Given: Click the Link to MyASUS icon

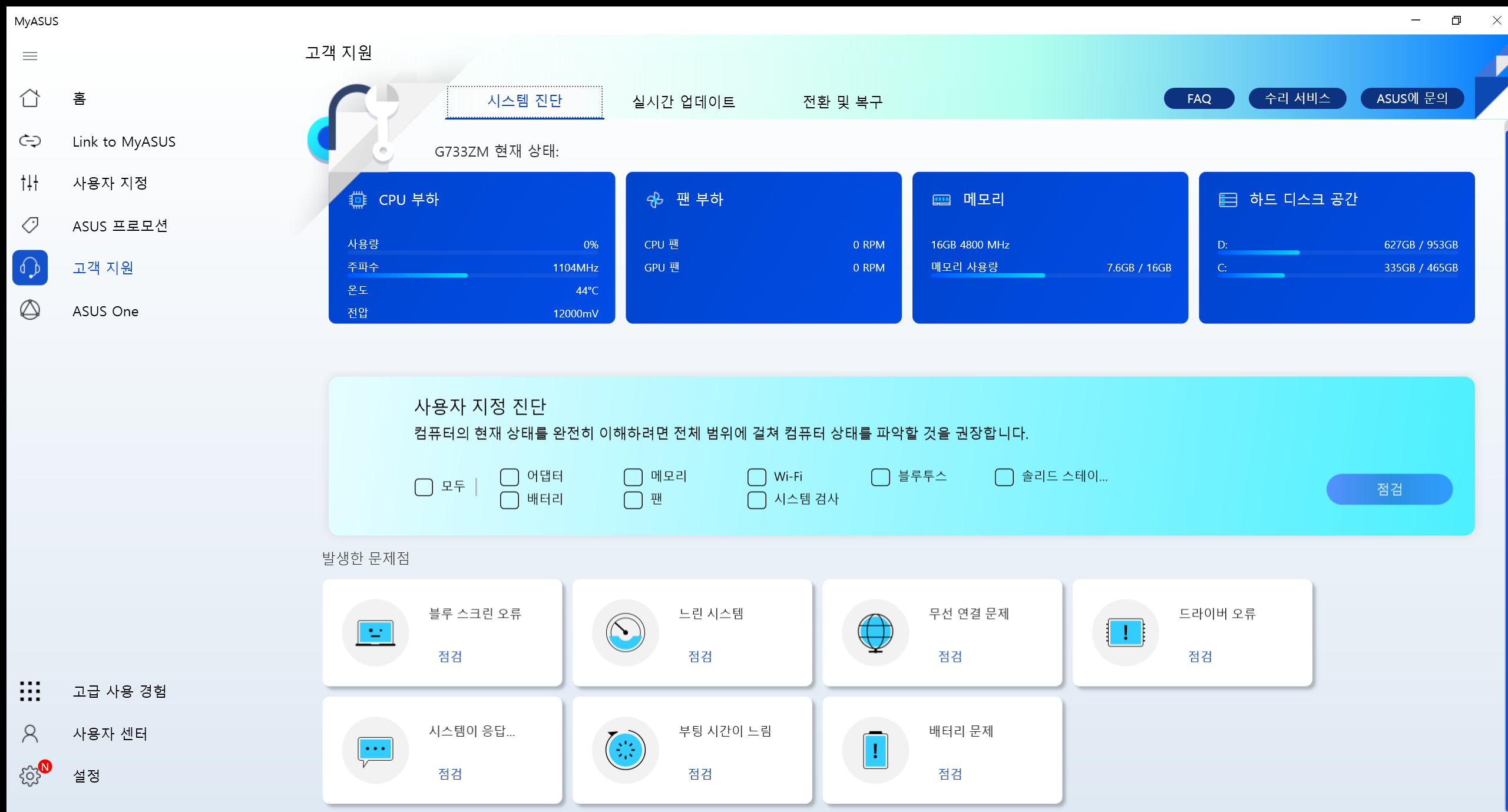Looking at the screenshot, I should (x=30, y=141).
